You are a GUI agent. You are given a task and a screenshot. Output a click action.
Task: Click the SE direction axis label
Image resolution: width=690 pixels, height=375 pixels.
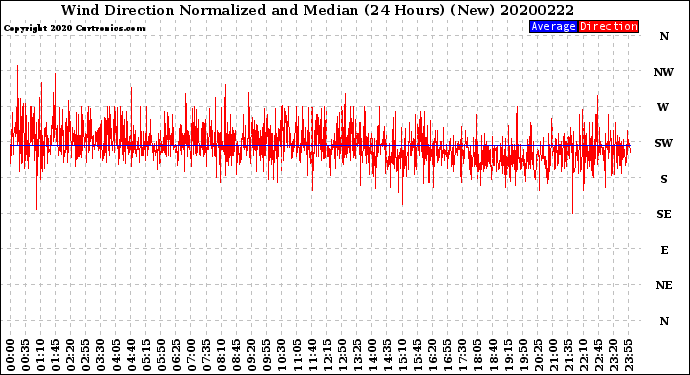point(664,214)
